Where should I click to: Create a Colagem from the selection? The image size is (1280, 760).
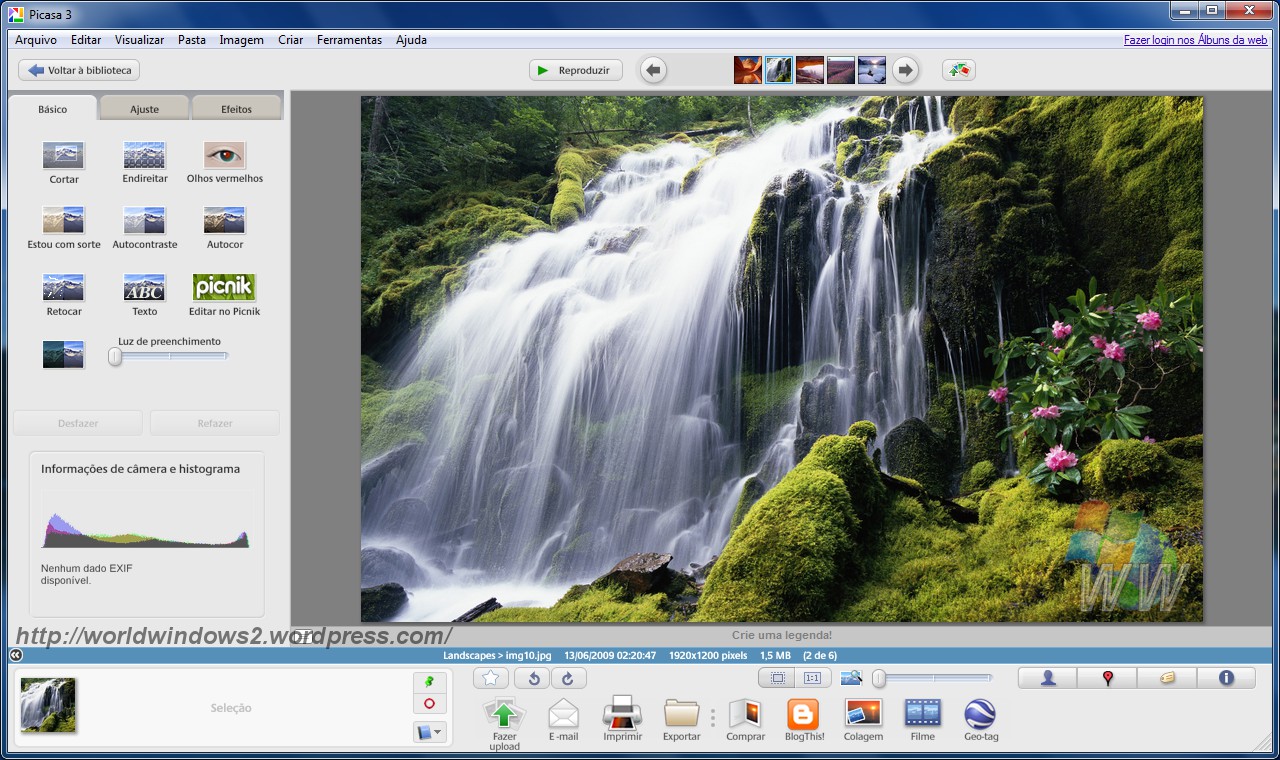coord(862,714)
